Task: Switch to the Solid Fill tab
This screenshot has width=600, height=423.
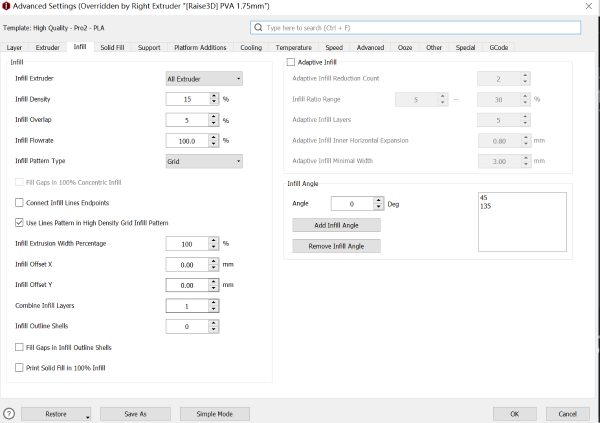Action: (113, 47)
